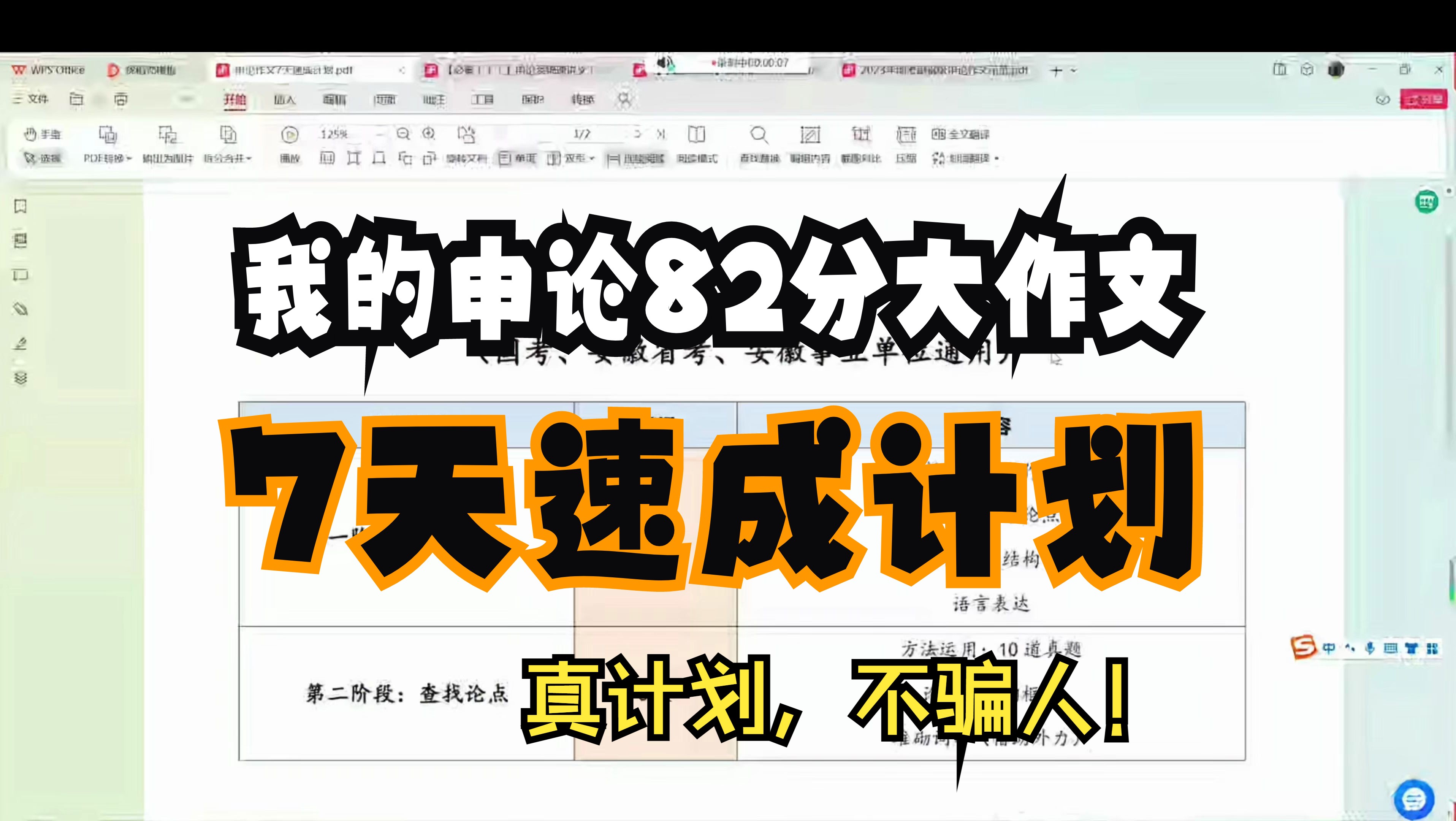1456x821 pixels.
Task: Open 阅读模式 book icon
Action: (697, 135)
